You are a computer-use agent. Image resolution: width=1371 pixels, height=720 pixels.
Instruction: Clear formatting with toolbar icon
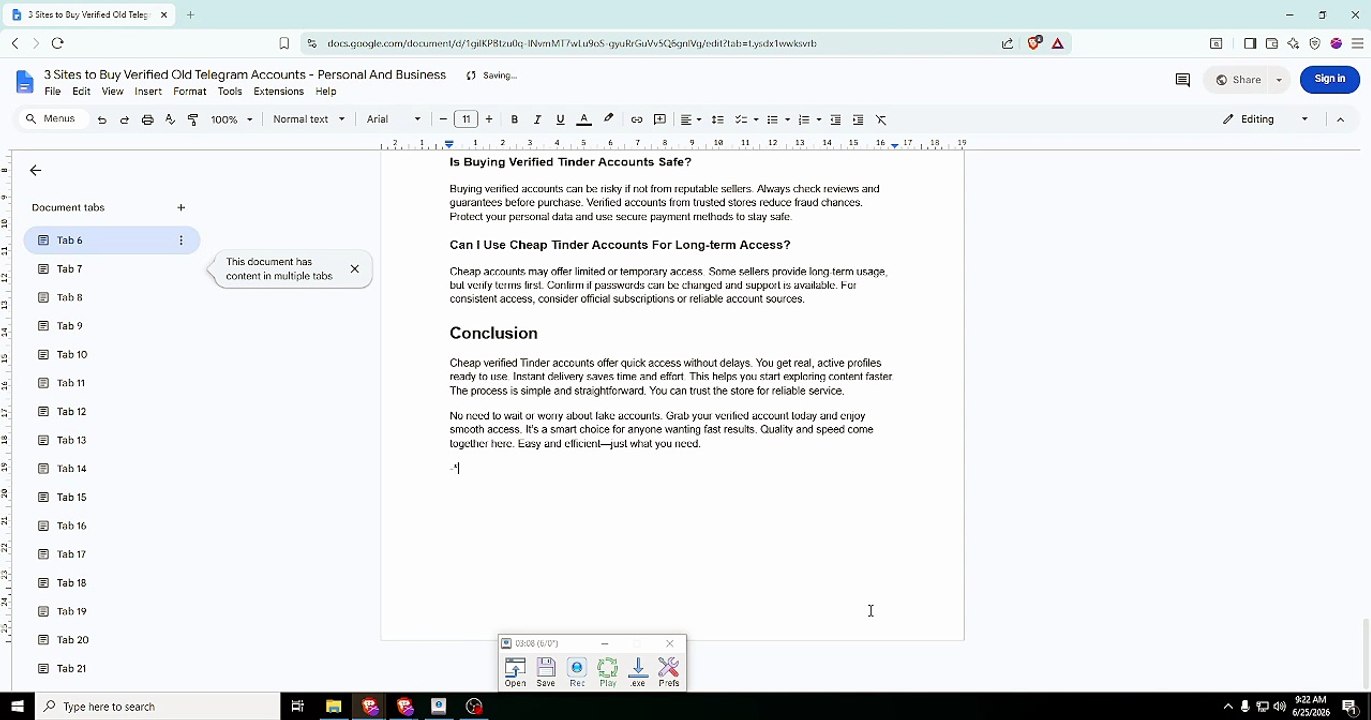pos(881,120)
